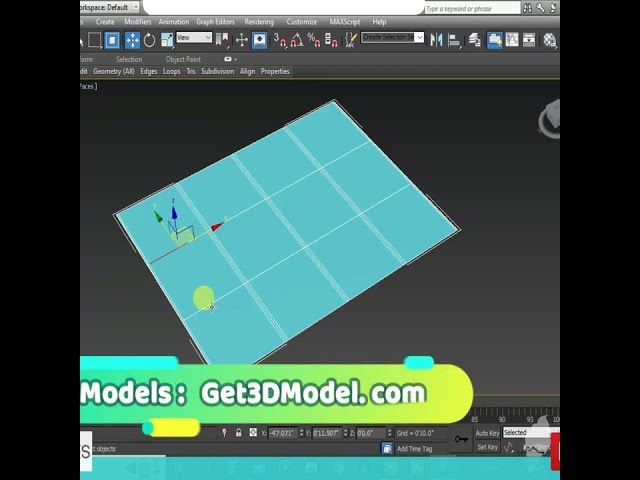The height and width of the screenshot is (480, 640).
Task: Click the X coordinate spinner arrows
Action: point(302,433)
